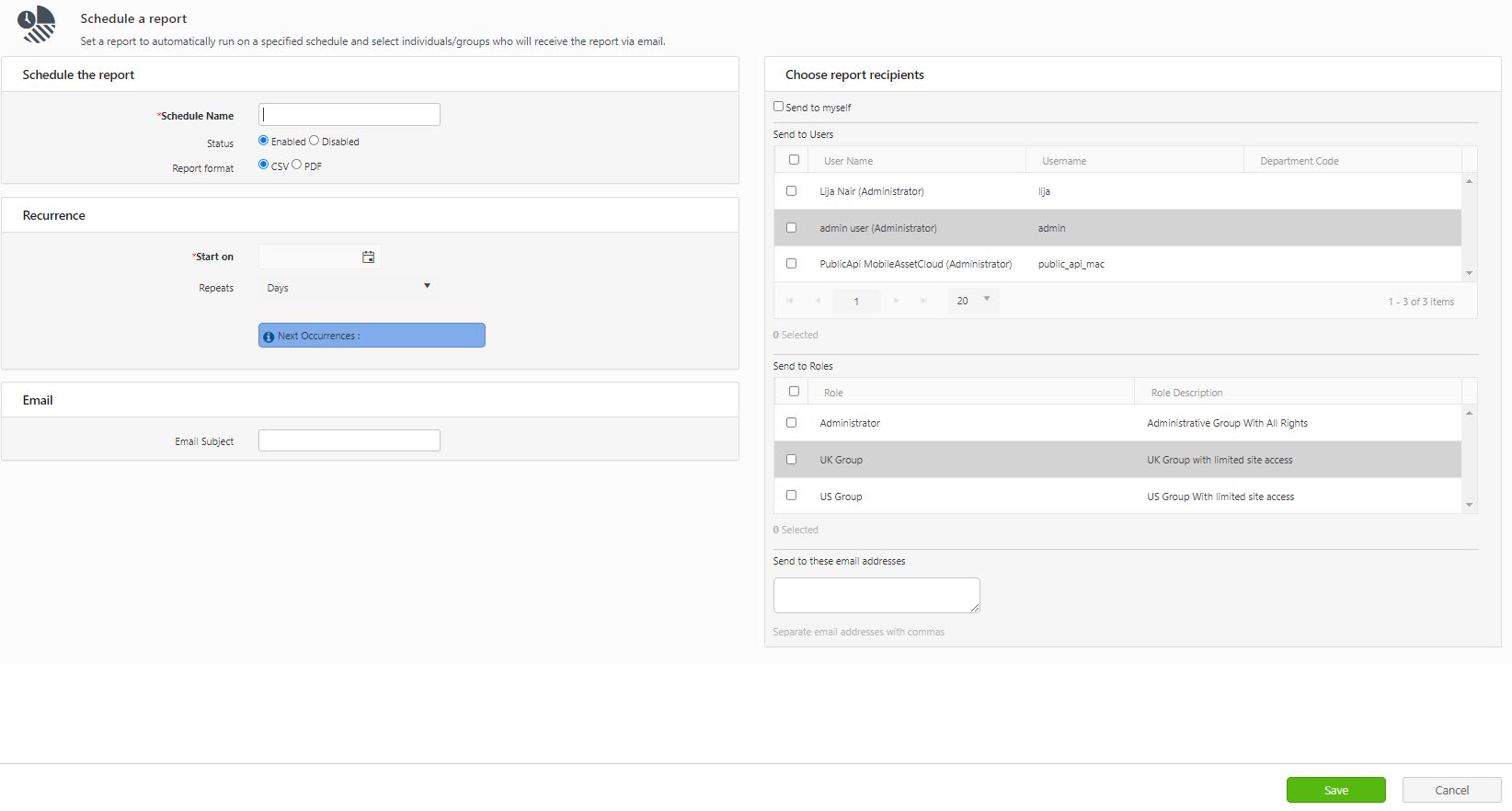
Task: Click users table scroll-down arrow
Action: (1469, 273)
